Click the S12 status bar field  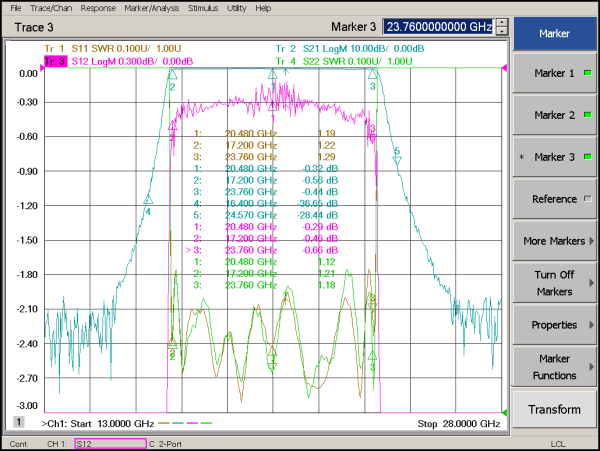(x=108, y=443)
